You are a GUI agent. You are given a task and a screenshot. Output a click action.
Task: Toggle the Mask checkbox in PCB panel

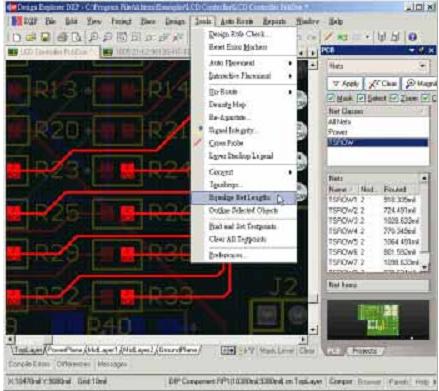coord(331,98)
